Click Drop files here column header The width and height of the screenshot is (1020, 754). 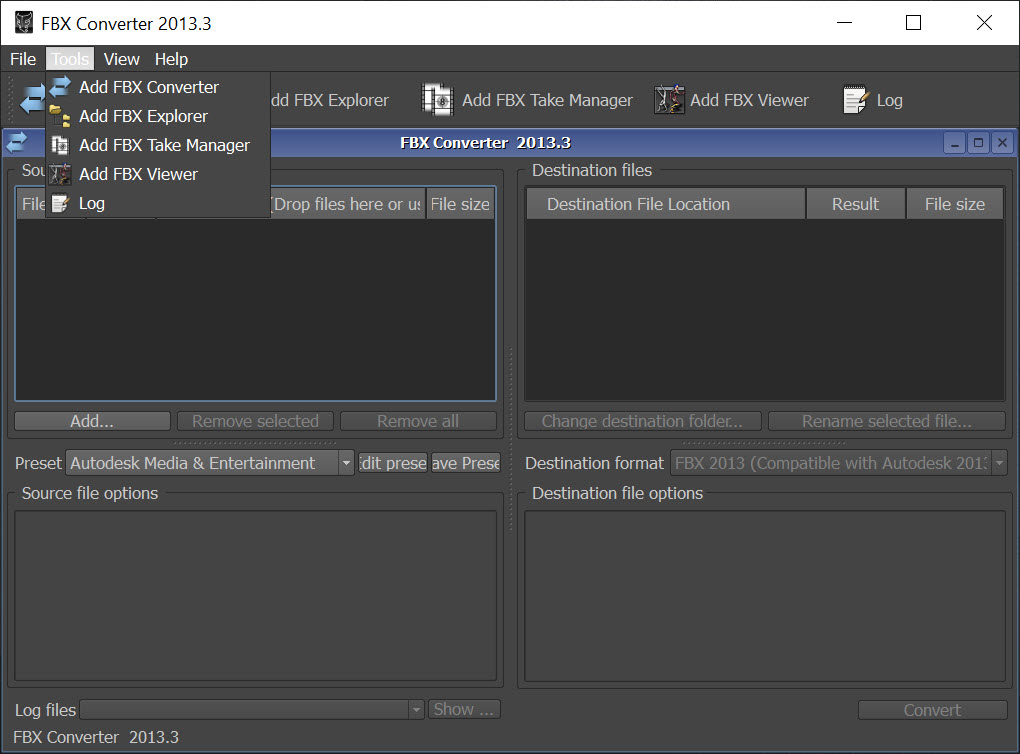click(347, 204)
